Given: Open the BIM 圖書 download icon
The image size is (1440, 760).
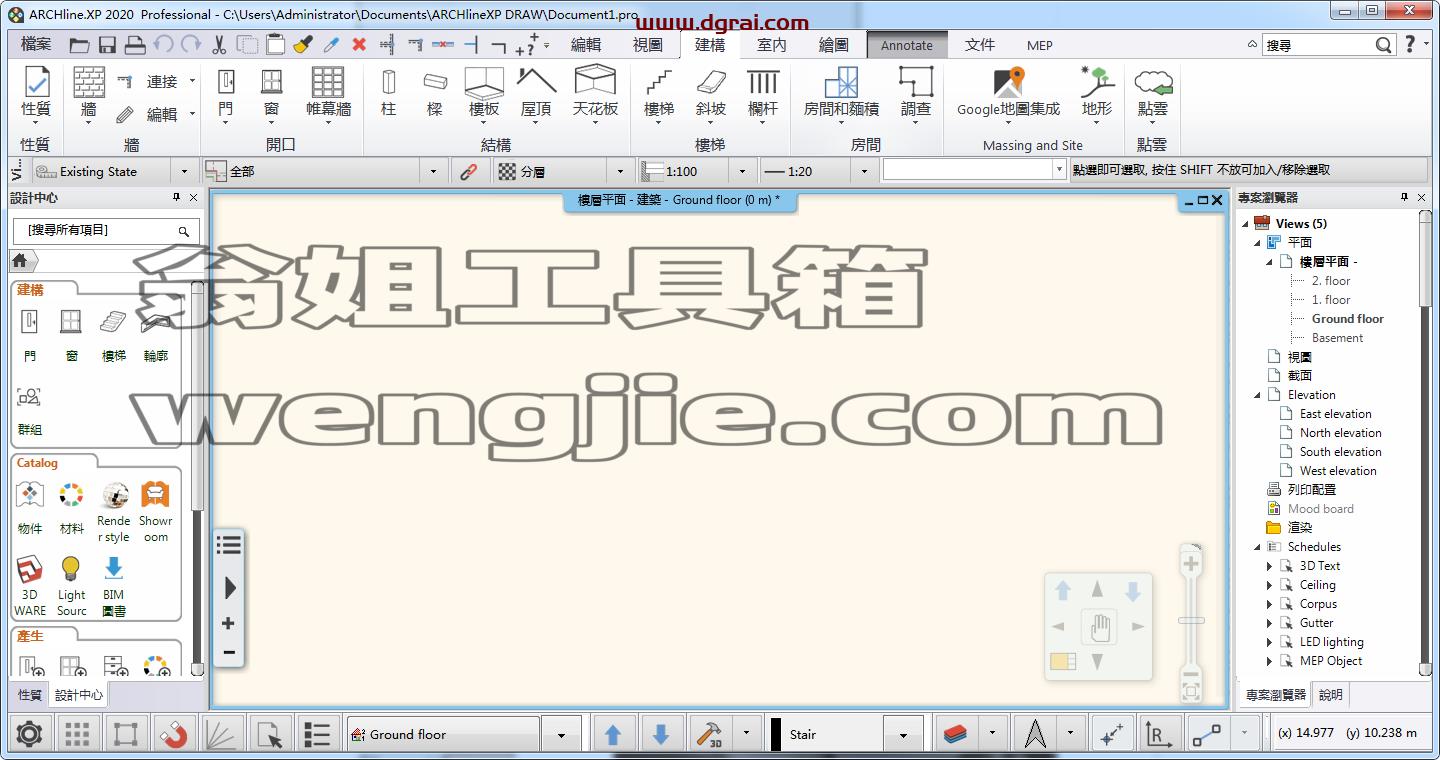Looking at the screenshot, I should click(x=114, y=587).
